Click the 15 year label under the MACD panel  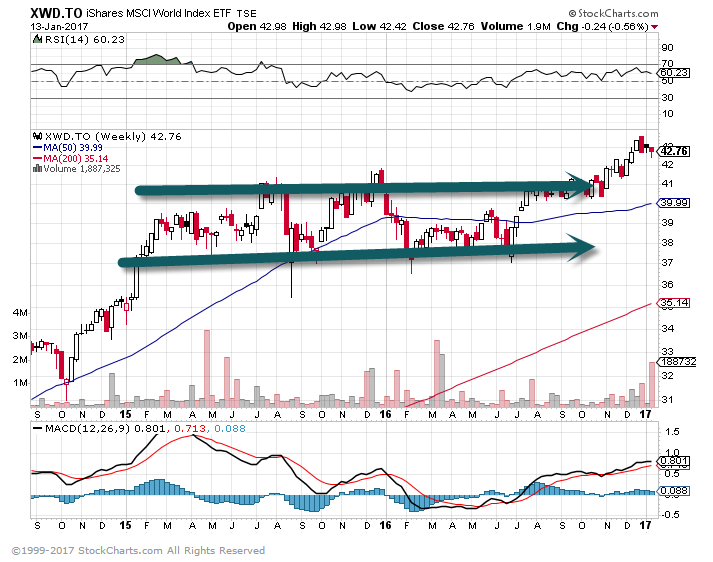(x=125, y=525)
